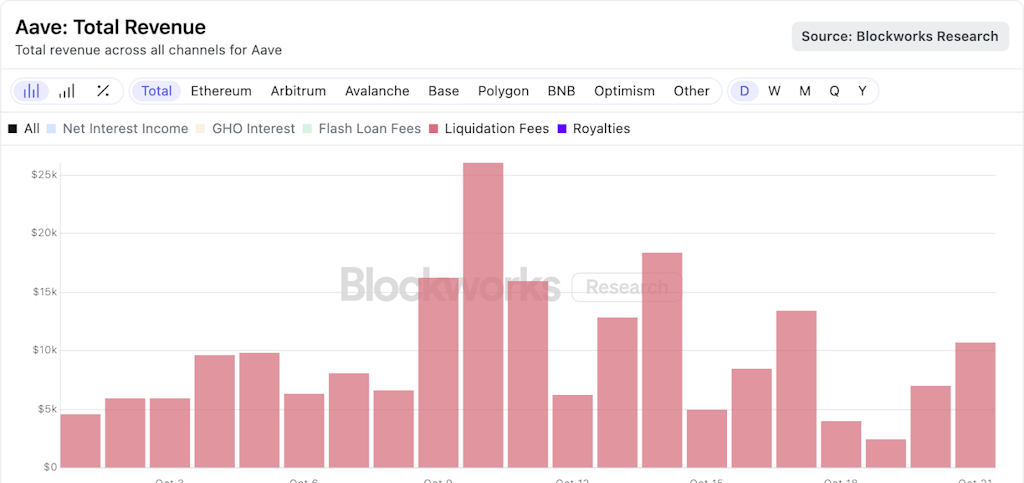Hide the Liquidation Fees series

(434, 129)
